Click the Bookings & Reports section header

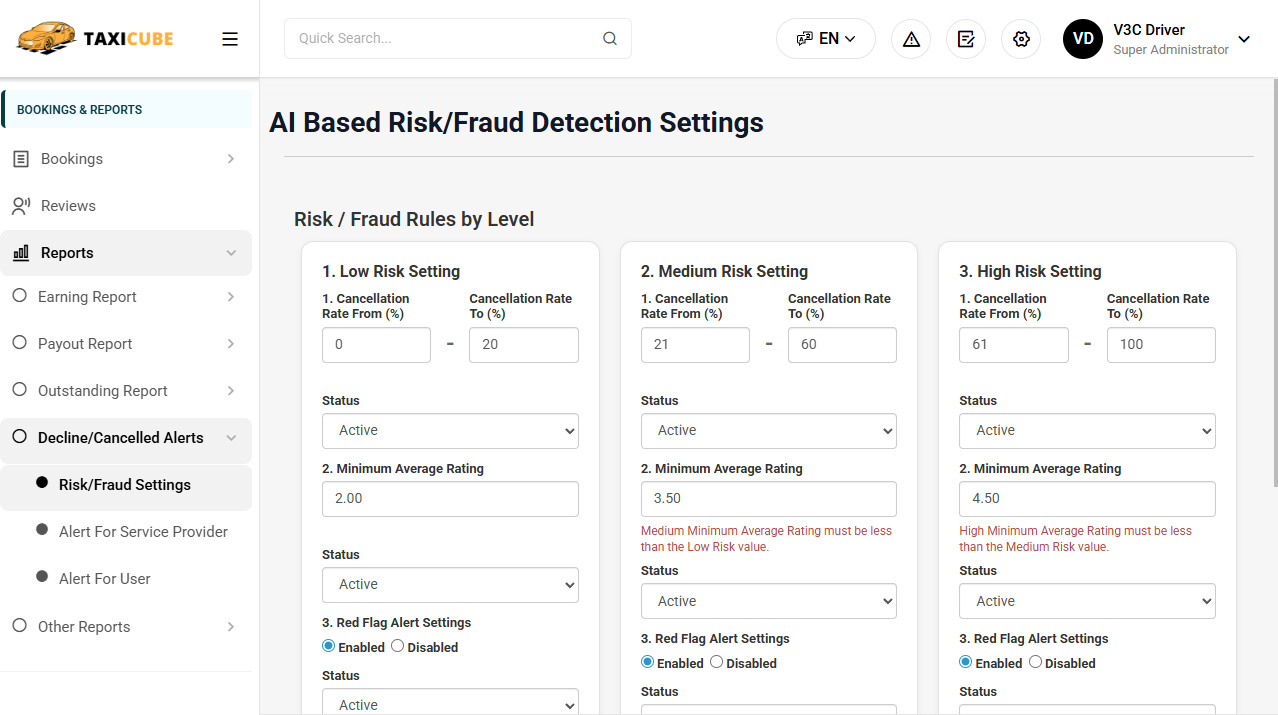(x=127, y=110)
